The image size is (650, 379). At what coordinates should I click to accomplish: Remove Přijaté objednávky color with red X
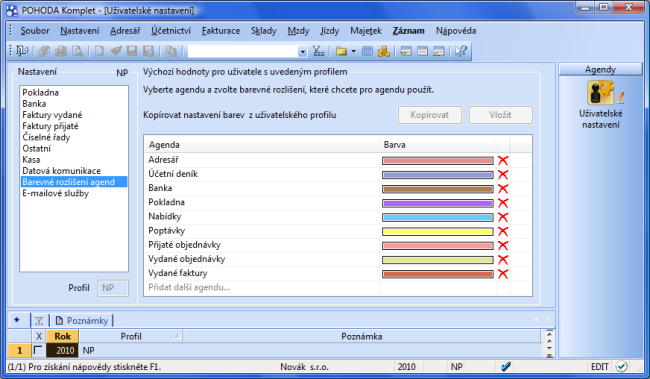(503, 245)
